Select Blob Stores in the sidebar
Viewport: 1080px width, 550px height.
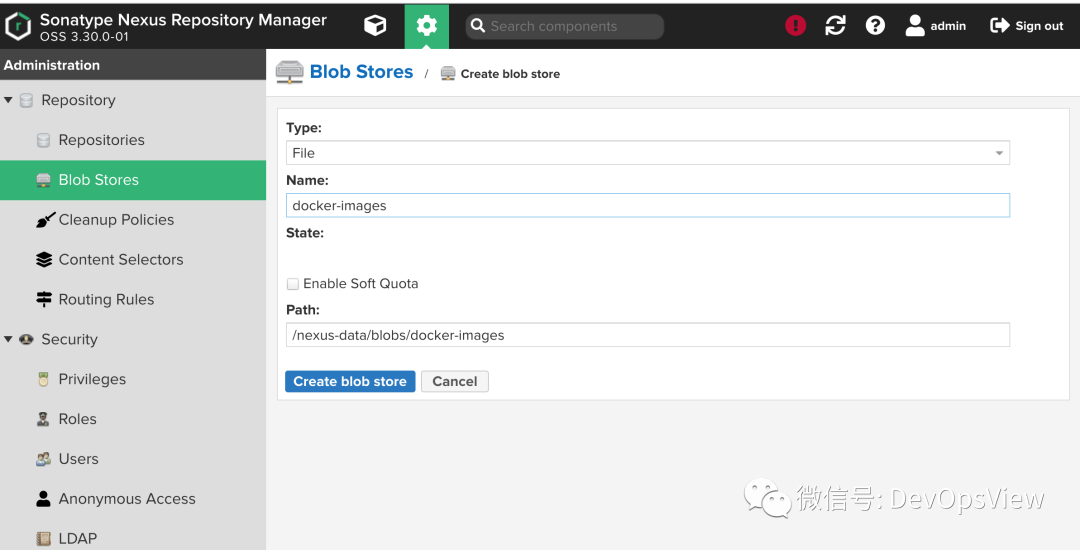(x=133, y=180)
